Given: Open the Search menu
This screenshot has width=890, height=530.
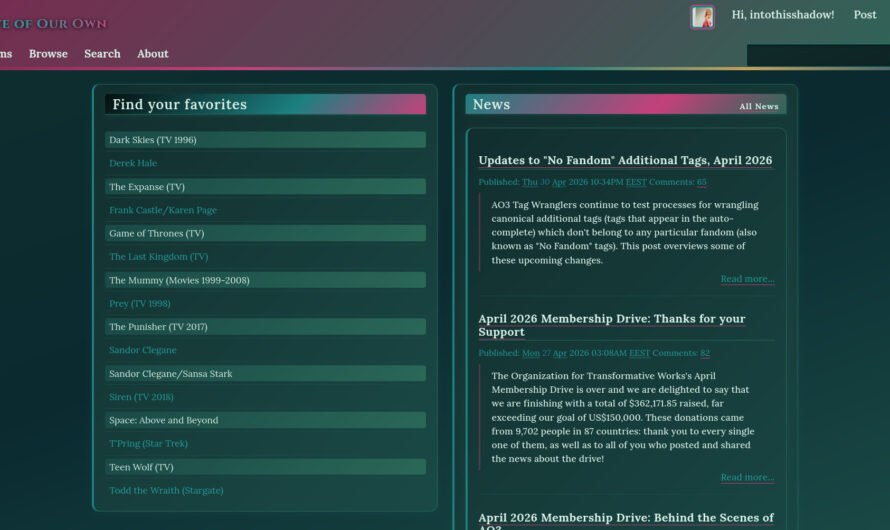Looking at the screenshot, I should [102, 54].
